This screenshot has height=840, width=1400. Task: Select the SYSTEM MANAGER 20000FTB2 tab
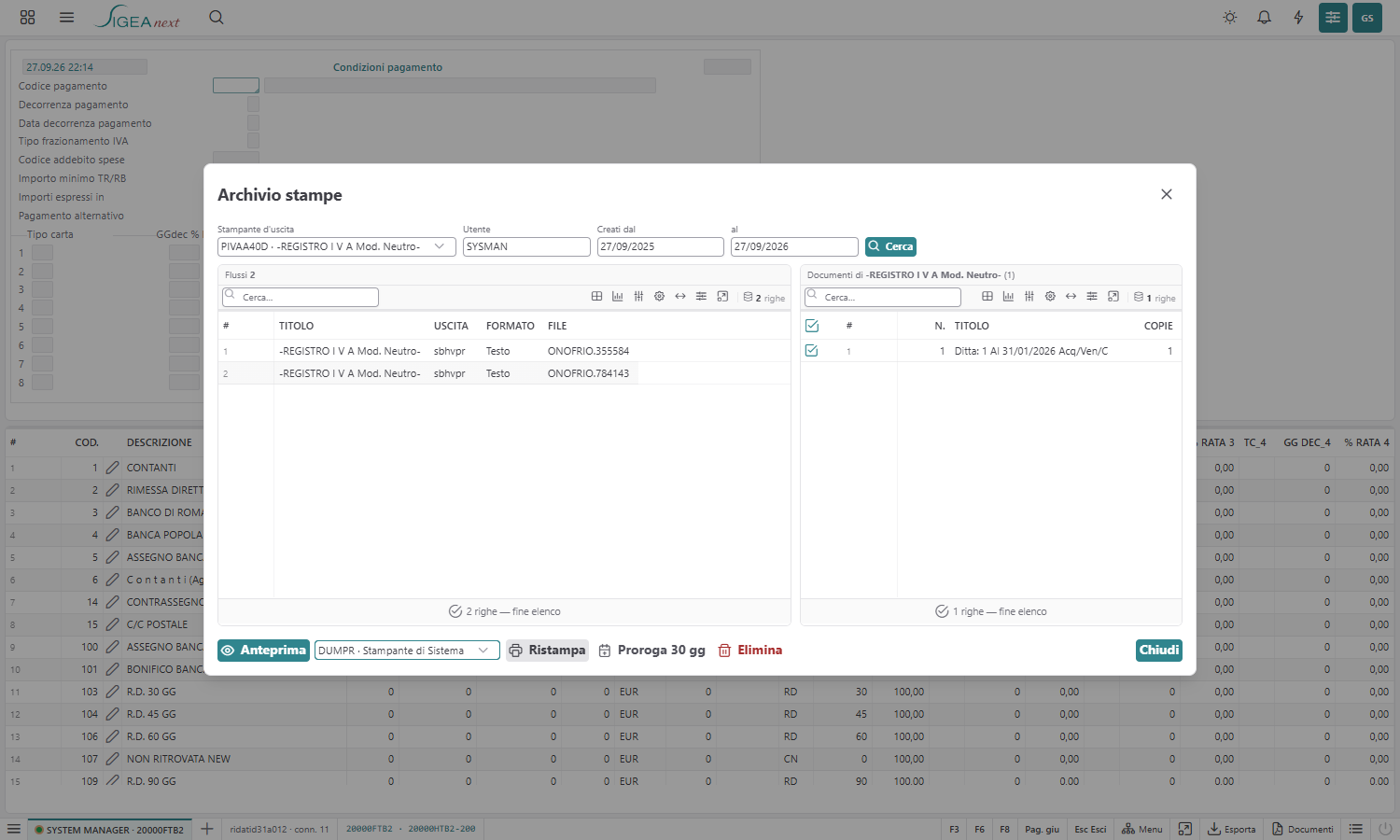click(109, 829)
